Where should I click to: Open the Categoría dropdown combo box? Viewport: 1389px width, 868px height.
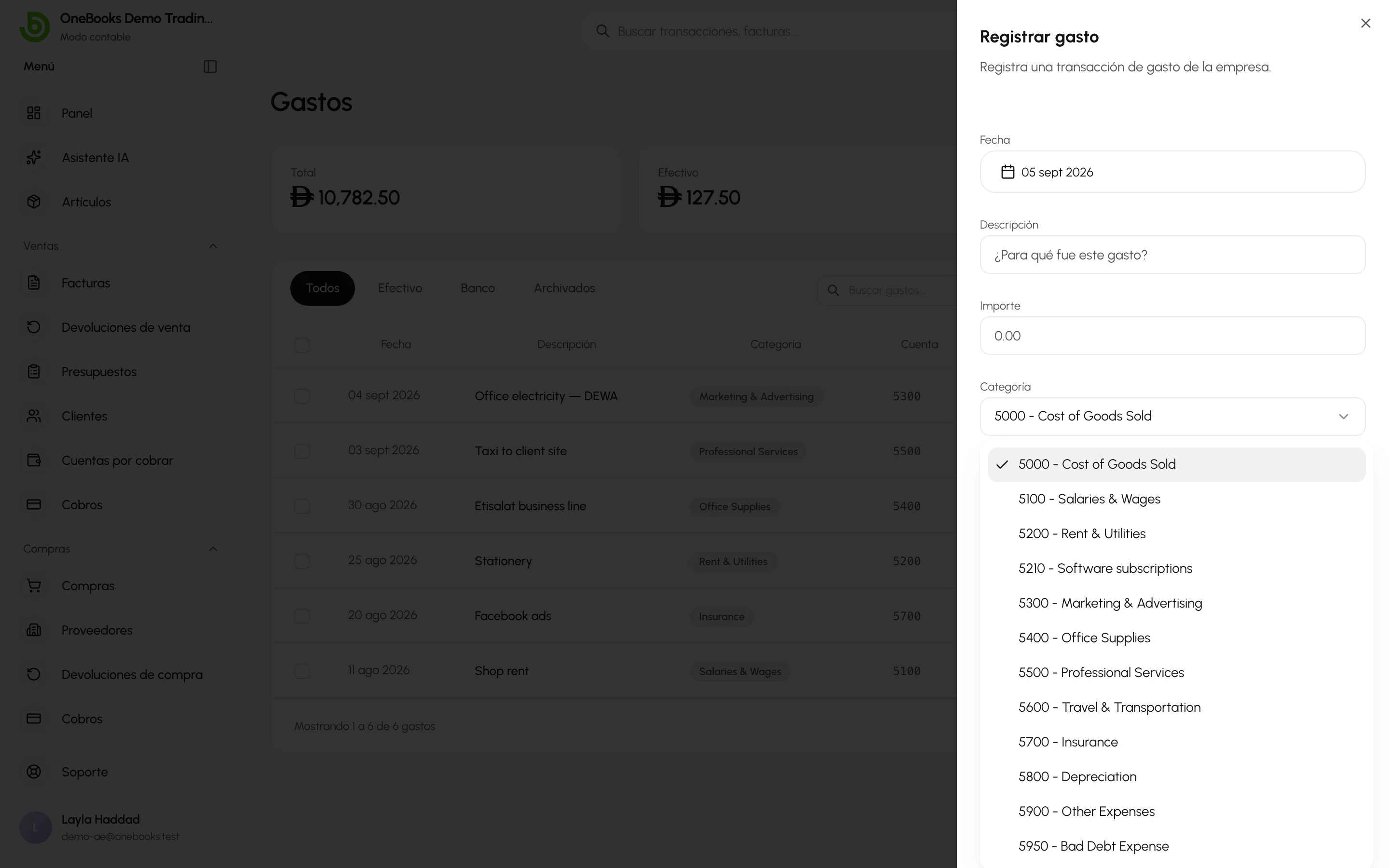pyautogui.click(x=1172, y=416)
